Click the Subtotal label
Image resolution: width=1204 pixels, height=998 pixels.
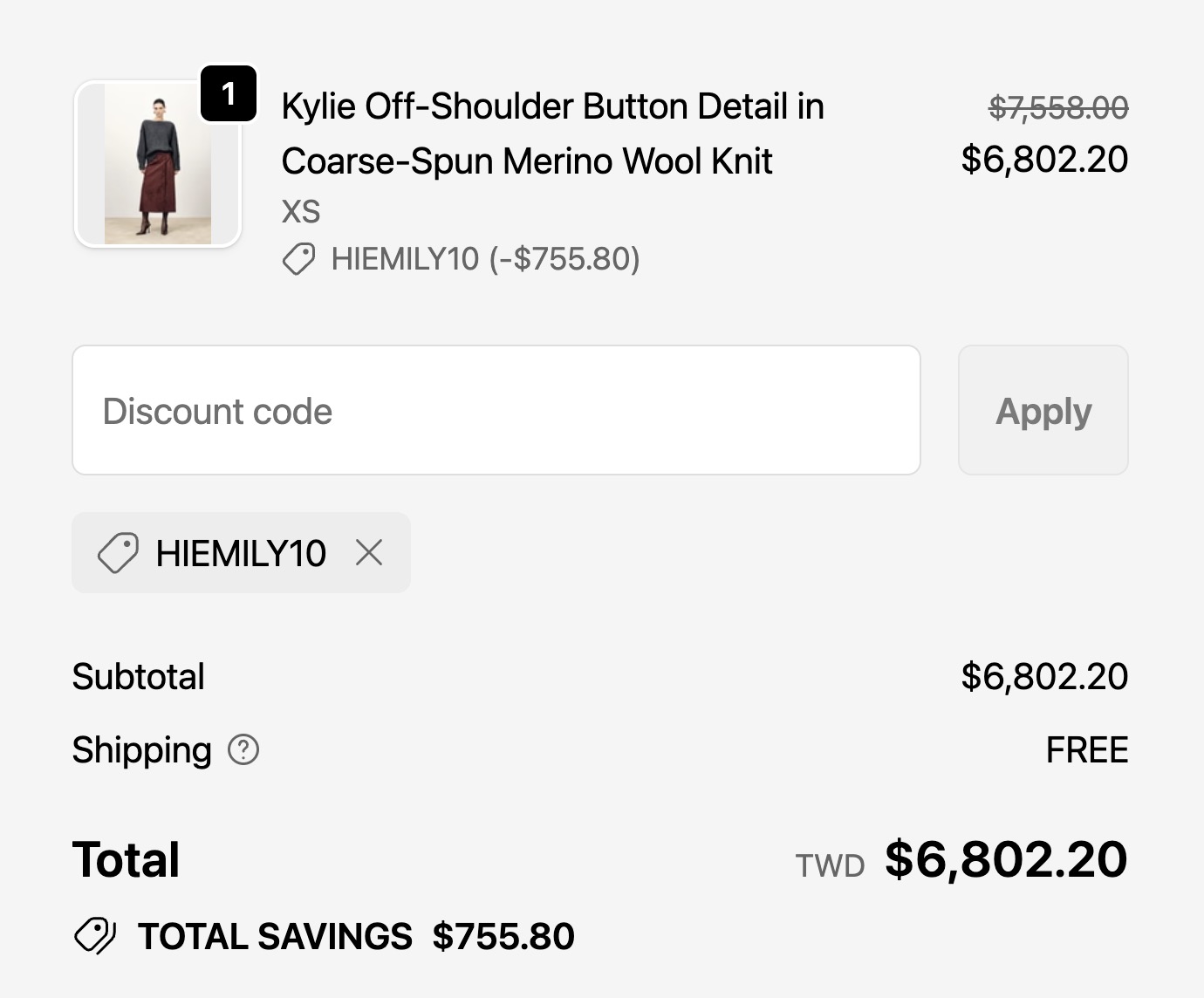coord(138,677)
